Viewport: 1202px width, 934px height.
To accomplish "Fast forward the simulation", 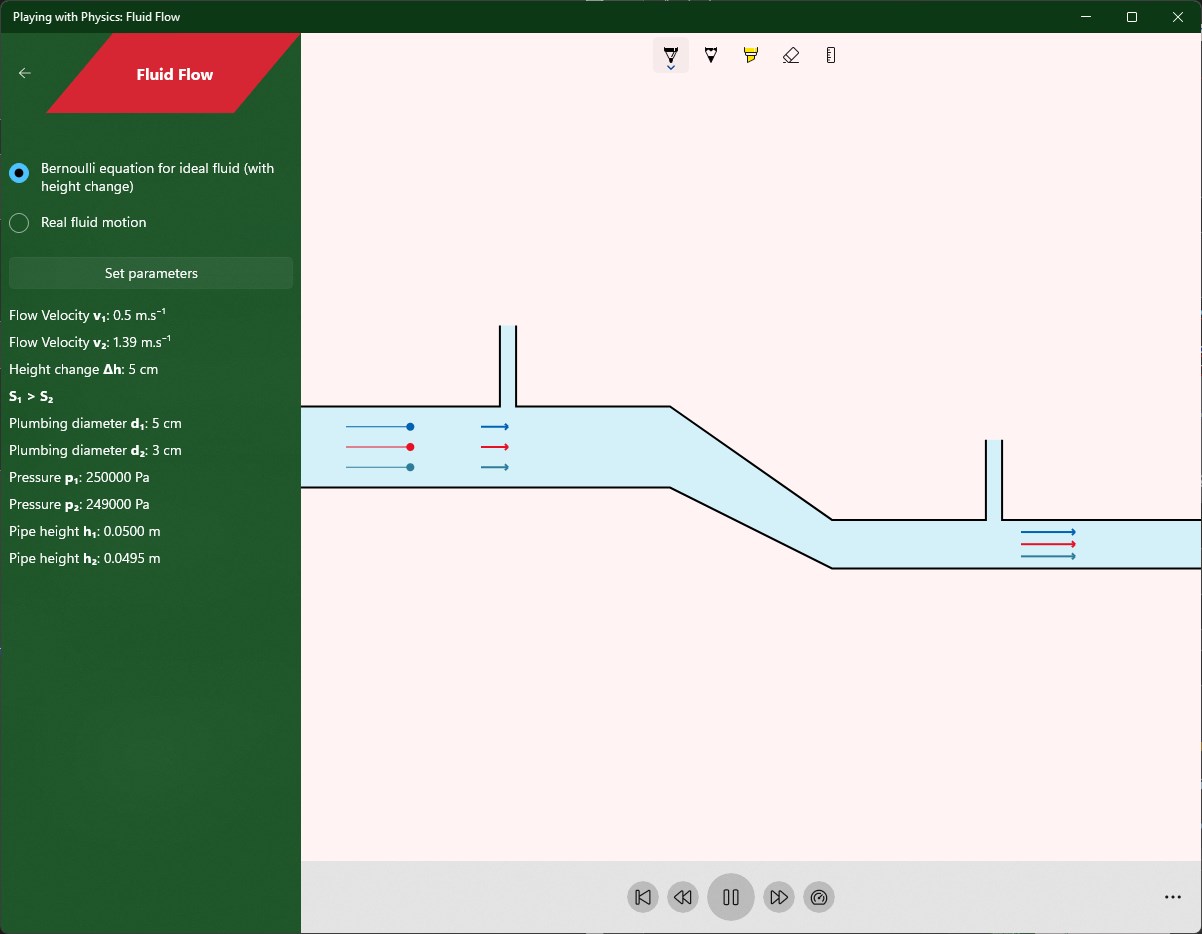I will [779, 897].
